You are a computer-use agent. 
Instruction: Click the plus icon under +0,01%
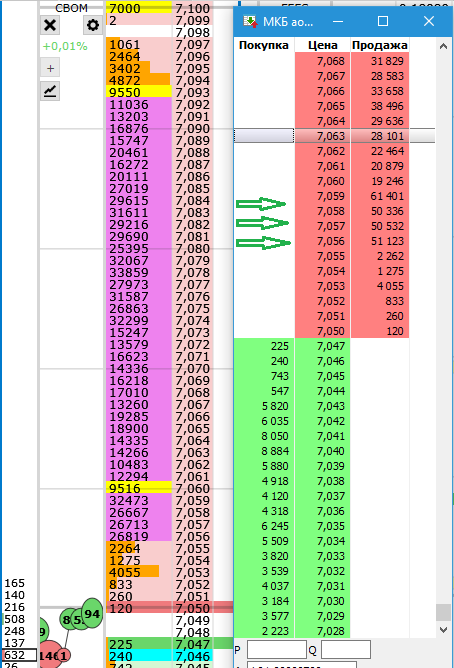tap(50, 68)
